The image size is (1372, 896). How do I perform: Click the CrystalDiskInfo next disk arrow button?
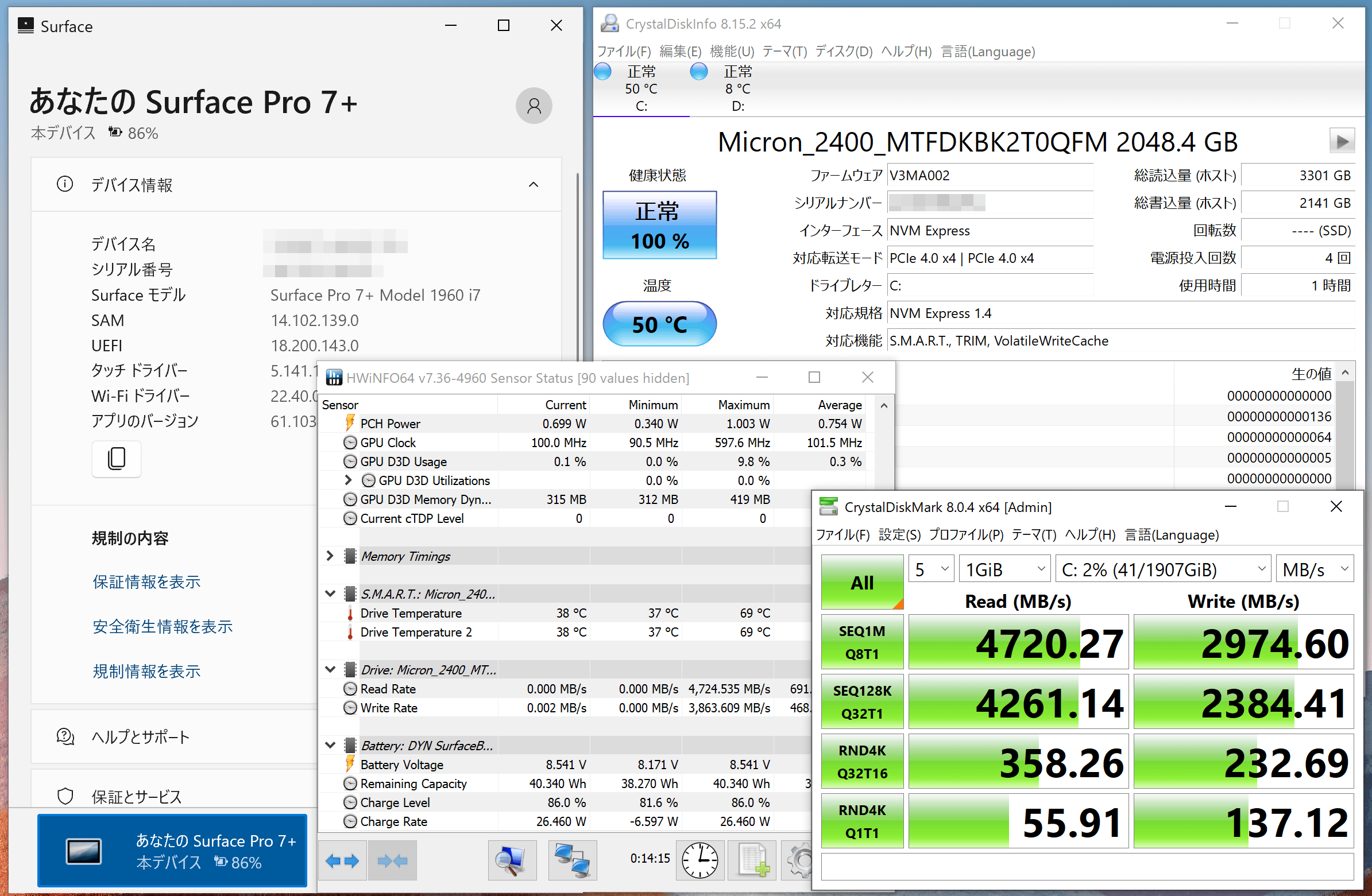pos(1342,141)
